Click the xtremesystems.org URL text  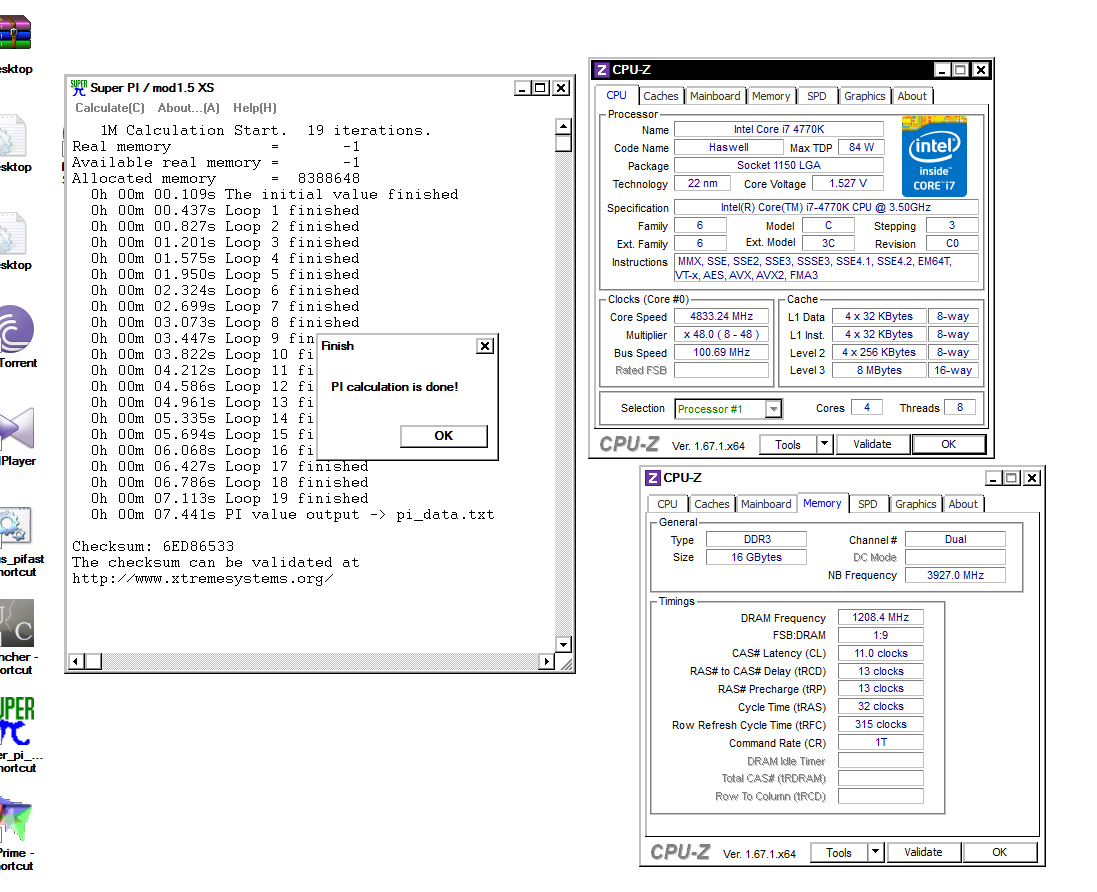coord(203,579)
